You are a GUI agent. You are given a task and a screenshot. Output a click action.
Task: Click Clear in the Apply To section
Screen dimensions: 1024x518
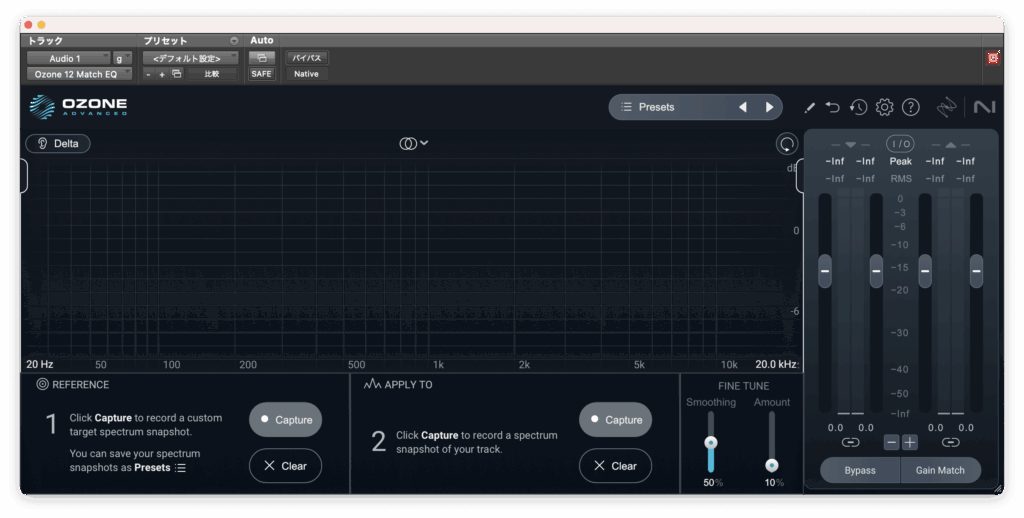pyautogui.click(x=615, y=466)
